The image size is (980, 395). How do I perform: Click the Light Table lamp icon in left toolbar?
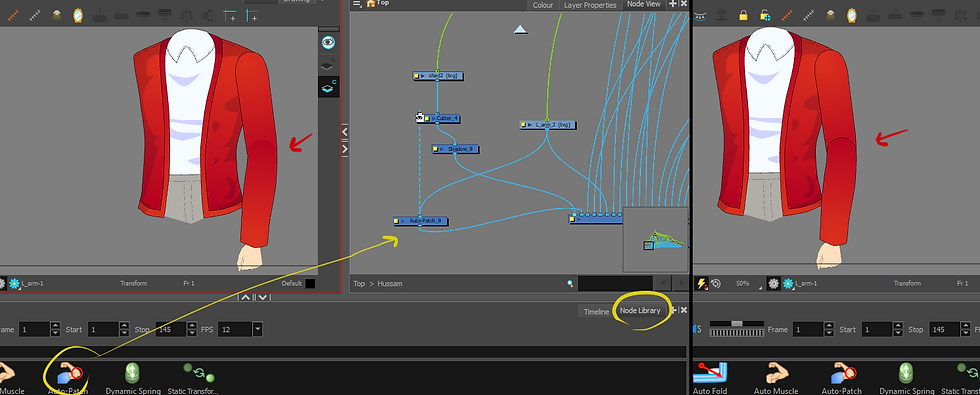coord(56,16)
